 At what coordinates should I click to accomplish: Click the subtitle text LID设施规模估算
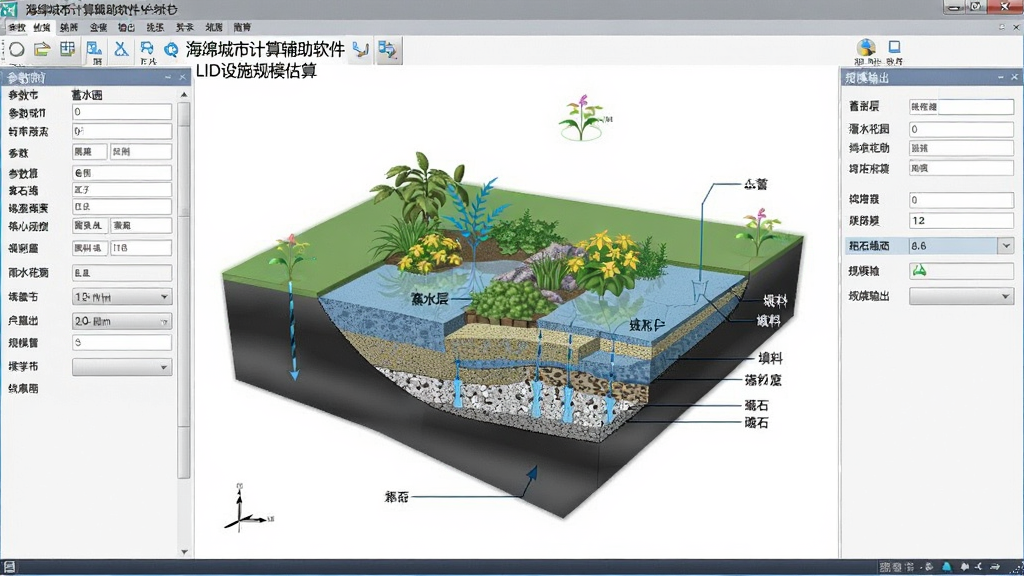[x=256, y=71]
